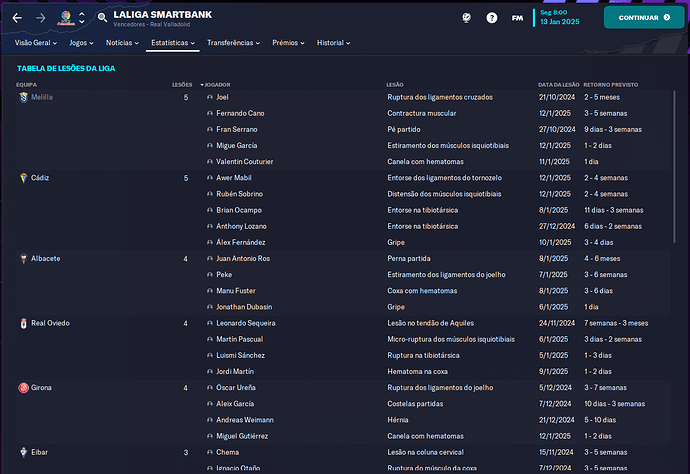Open the search magnifier icon
The image size is (690, 474).
click(102, 18)
